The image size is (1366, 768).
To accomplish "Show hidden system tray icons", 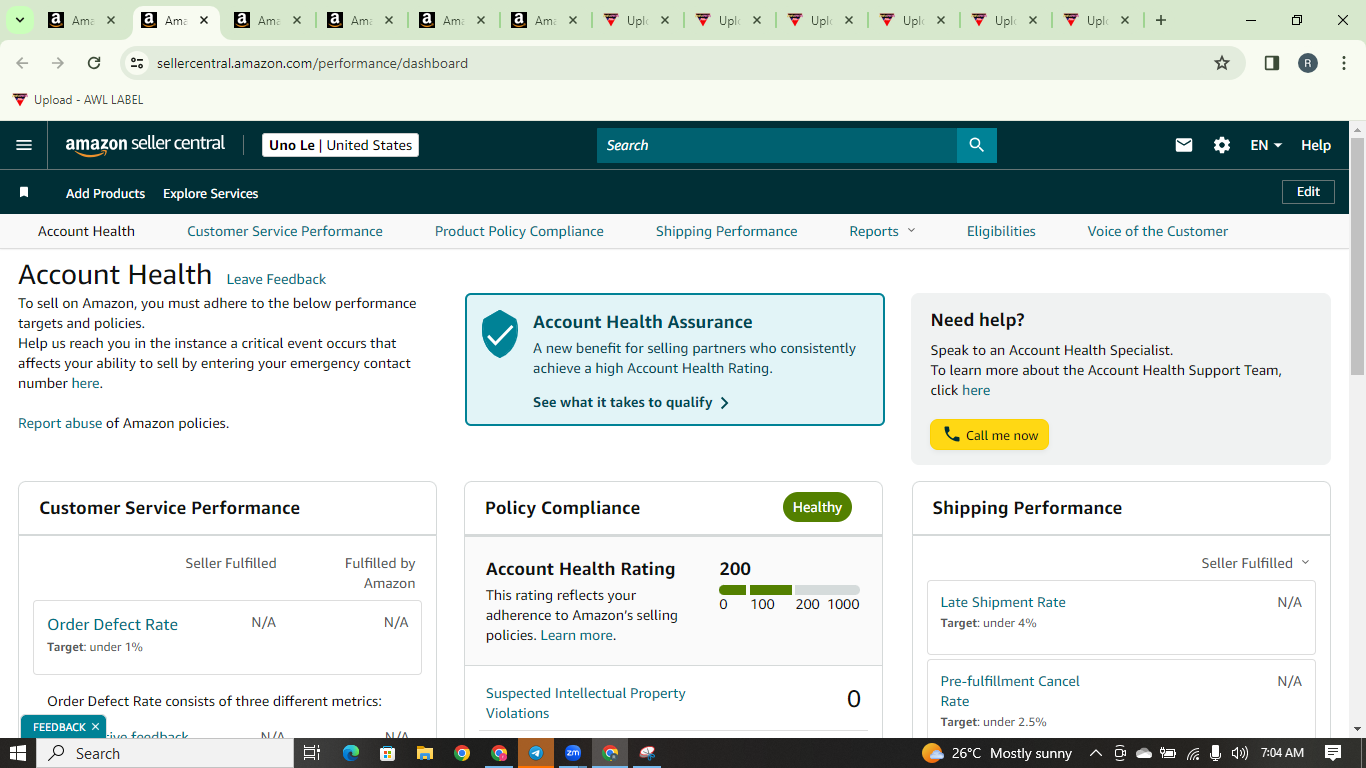I will (x=1095, y=753).
